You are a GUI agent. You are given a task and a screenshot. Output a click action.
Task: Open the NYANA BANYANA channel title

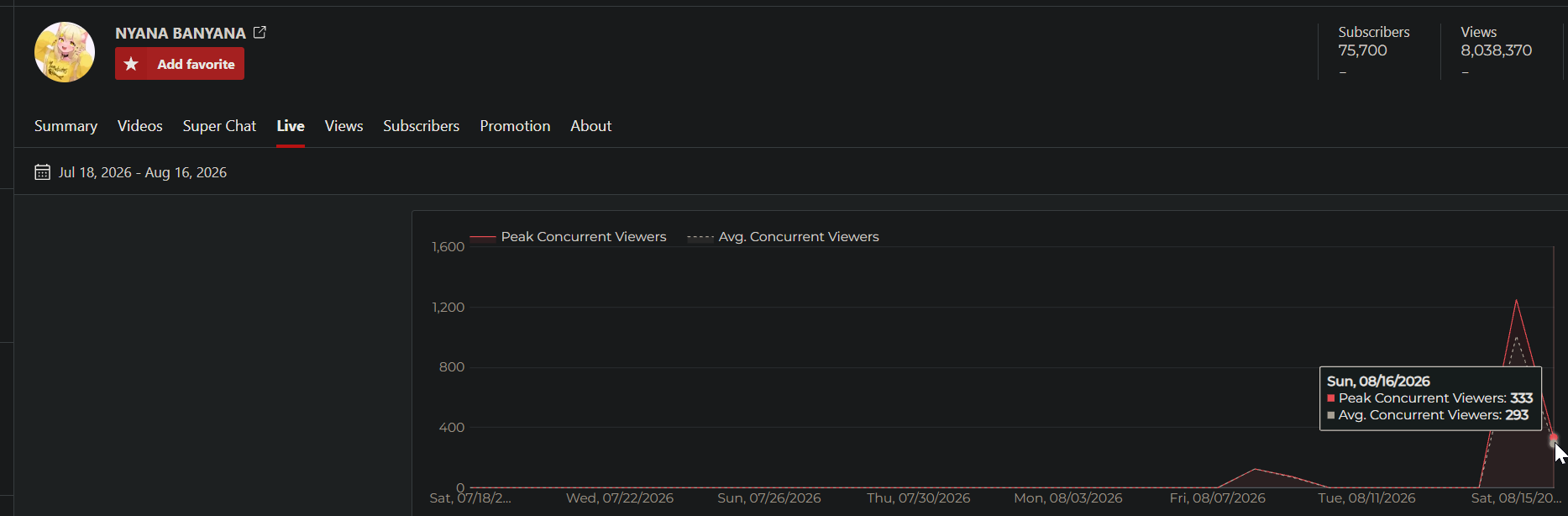[x=181, y=33]
